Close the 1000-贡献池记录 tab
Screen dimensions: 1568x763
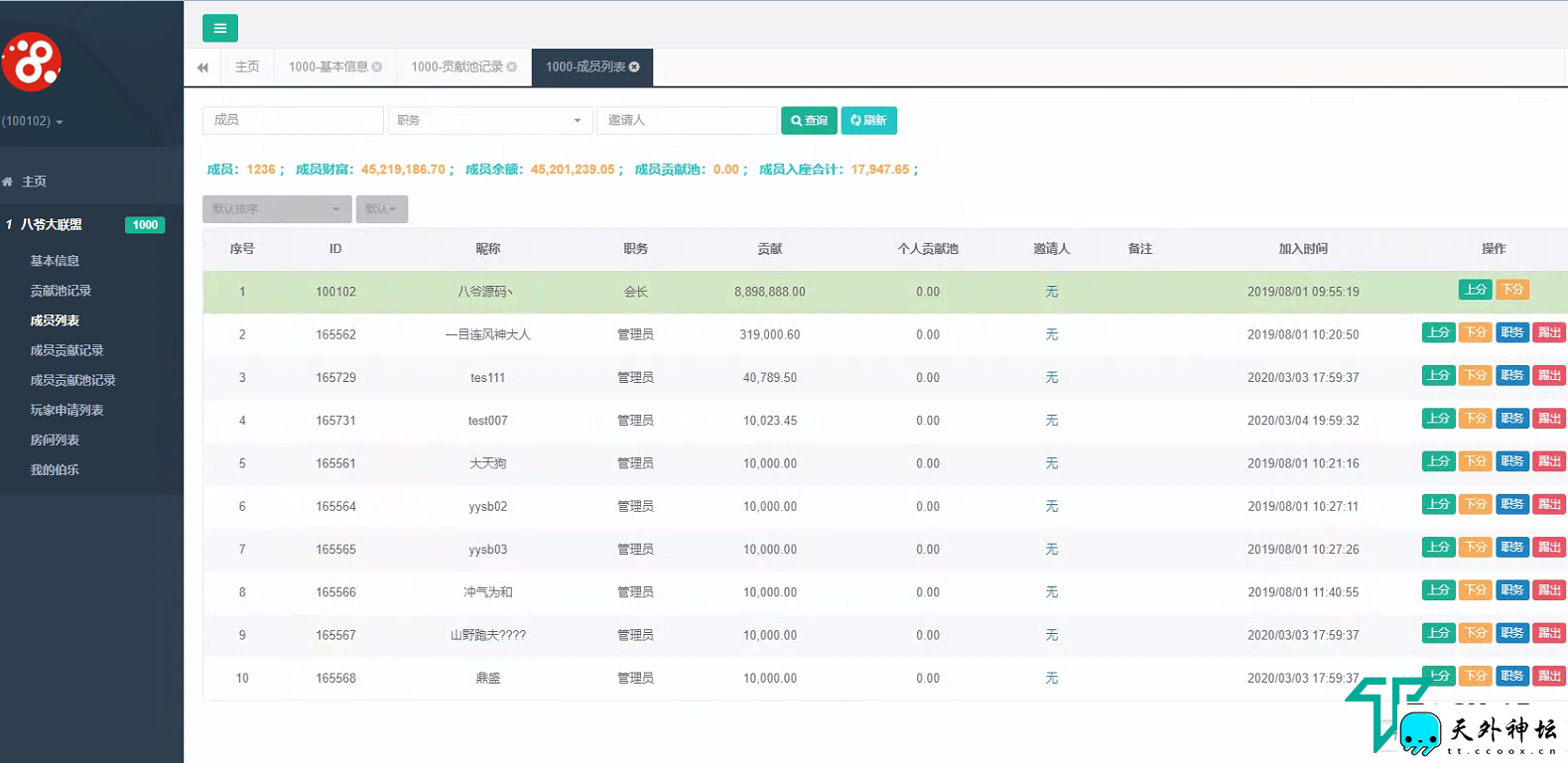click(x=512, y=66)
